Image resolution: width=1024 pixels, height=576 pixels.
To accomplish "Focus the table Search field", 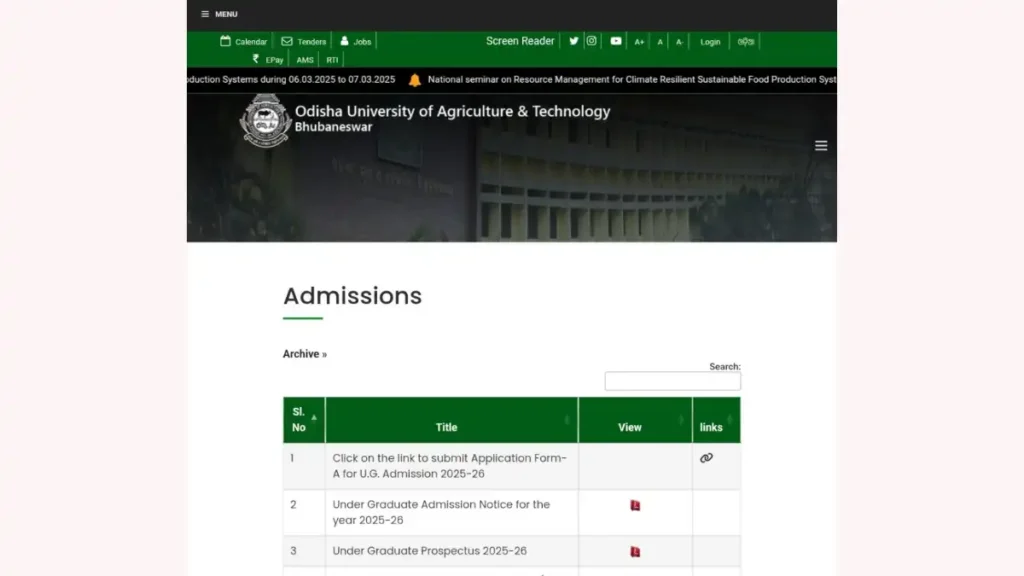I will [673, 381].
